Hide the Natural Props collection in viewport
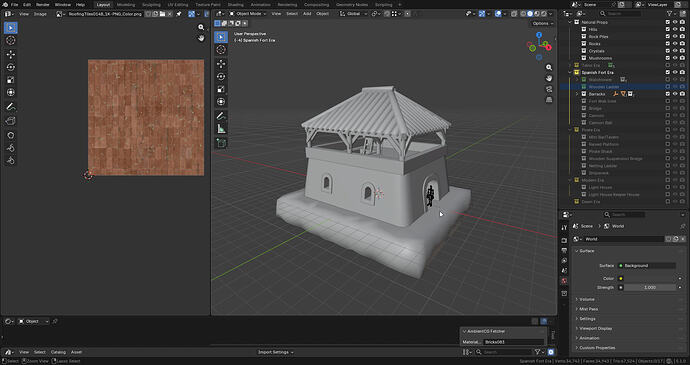 [x=675, y=22]
